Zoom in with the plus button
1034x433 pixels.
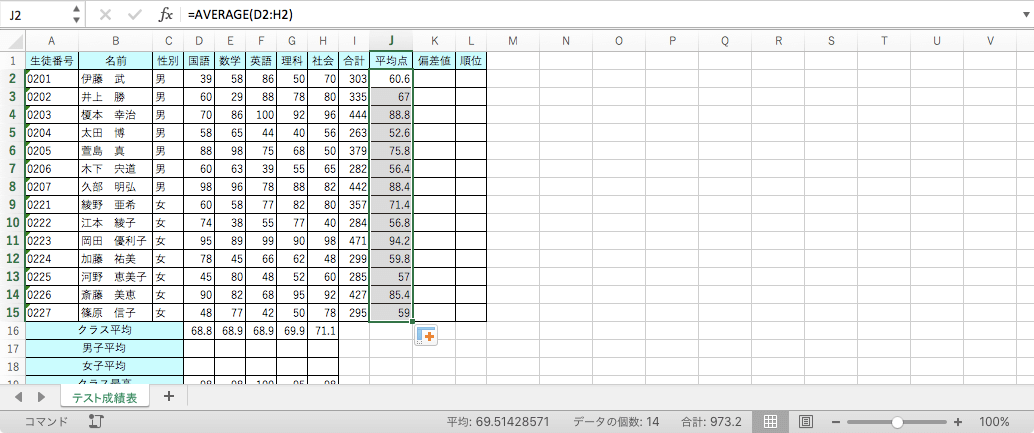tap(958, 422)
